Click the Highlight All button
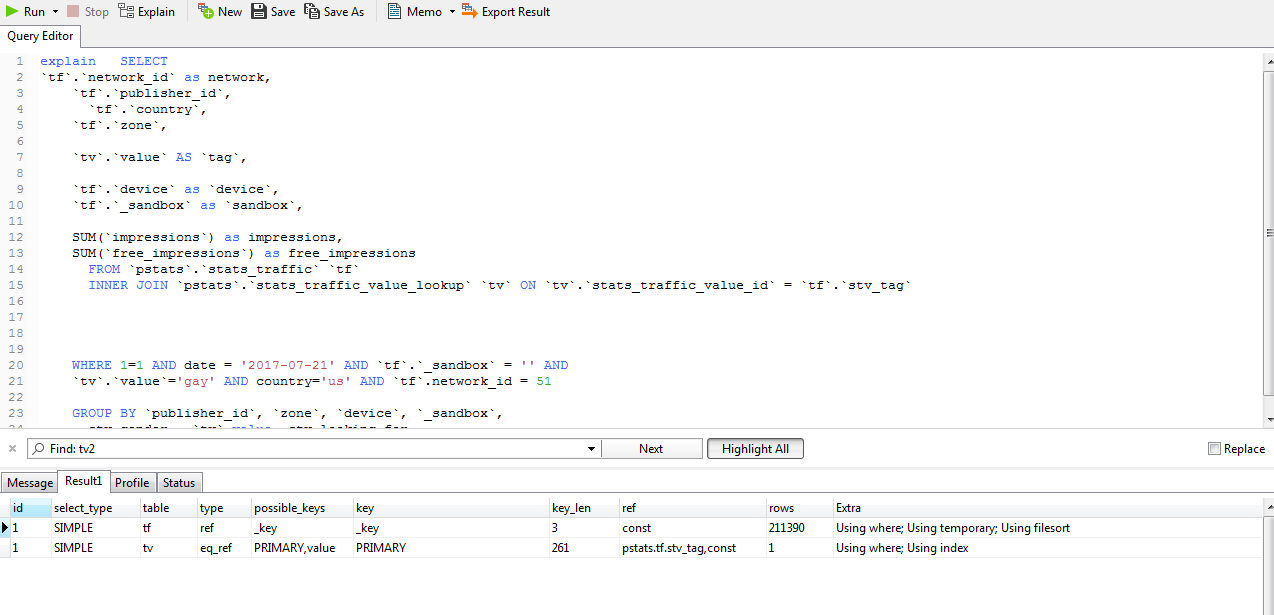 point(755,449)
